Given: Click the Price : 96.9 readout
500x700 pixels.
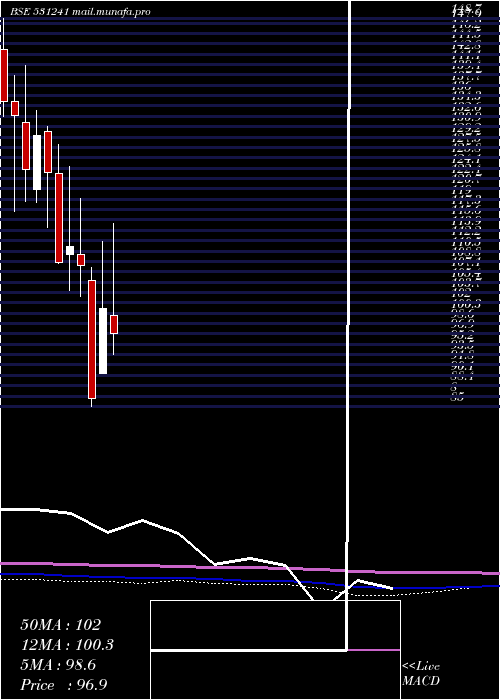Looking at the screenshot, I should 63,685.
